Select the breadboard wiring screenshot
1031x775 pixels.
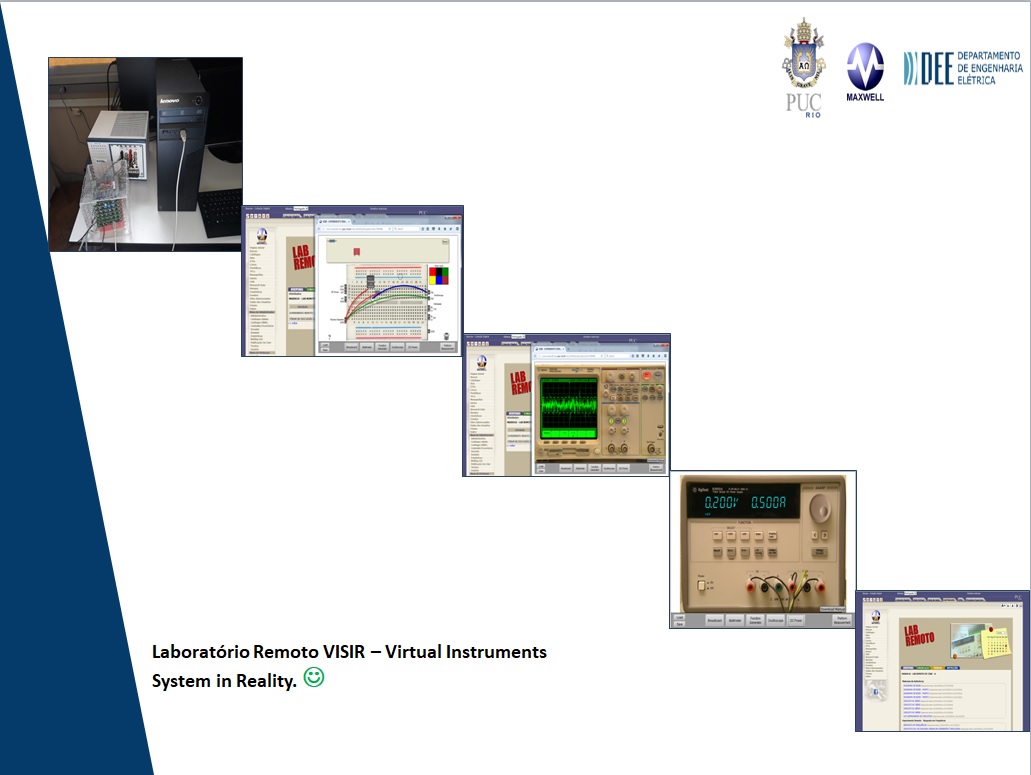pos(352,281)
